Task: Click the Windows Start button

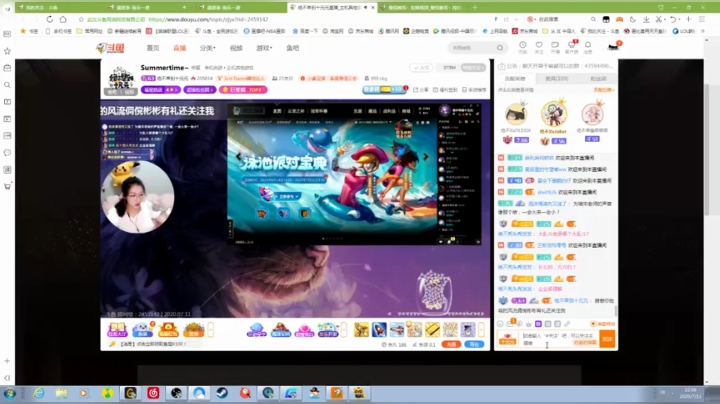Action: (9, 393)
